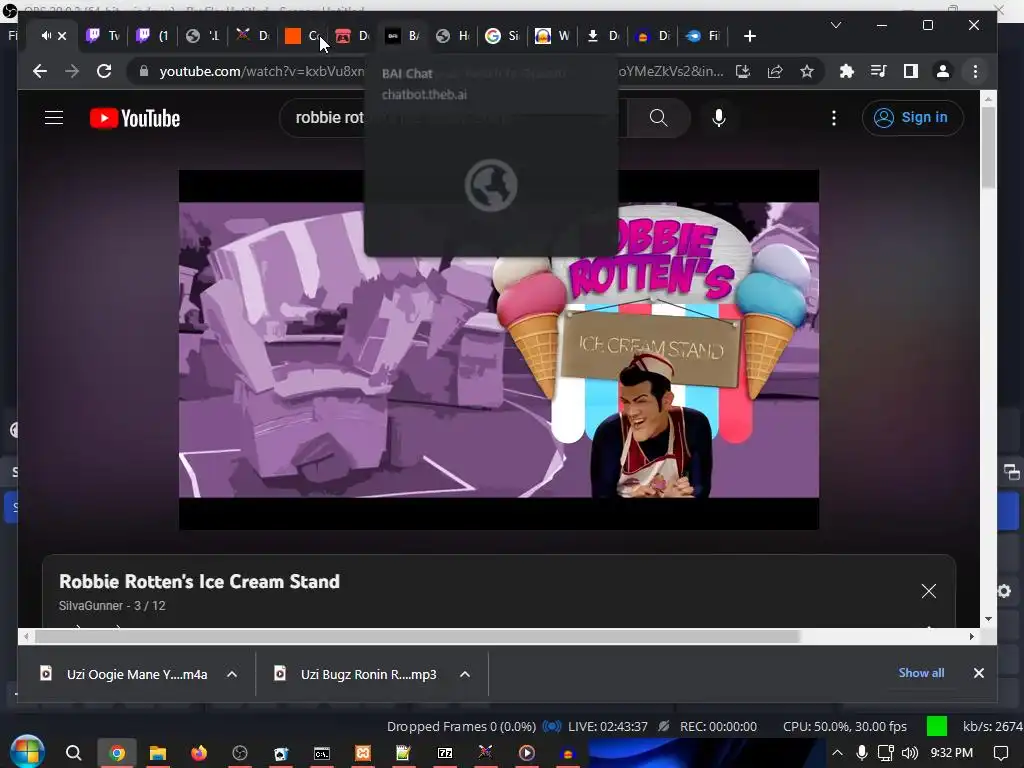The width and height of the screenshot is (1024, 768).
Task: Click the OBS CPU 50.0% status text
Action: (845, 726)
